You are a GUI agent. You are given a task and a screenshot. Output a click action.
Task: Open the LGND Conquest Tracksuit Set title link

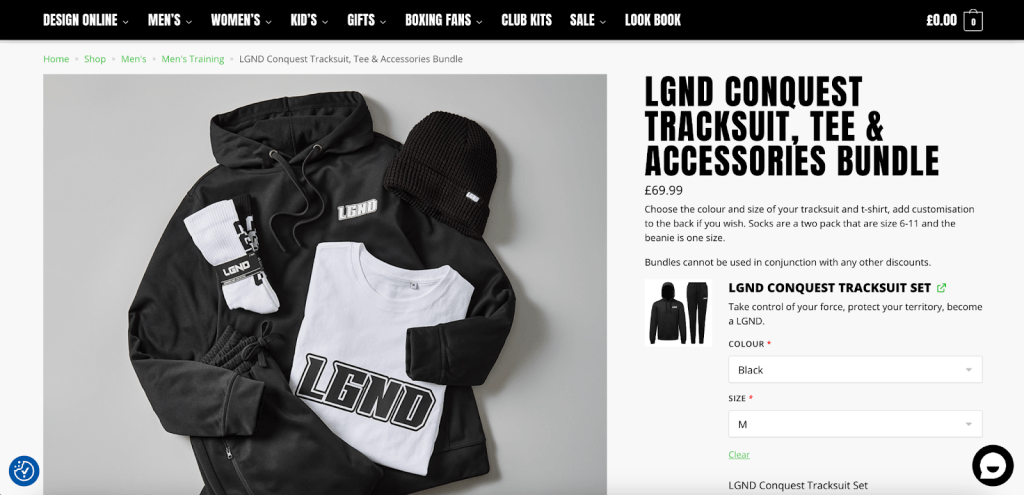(x=829, y=288)
